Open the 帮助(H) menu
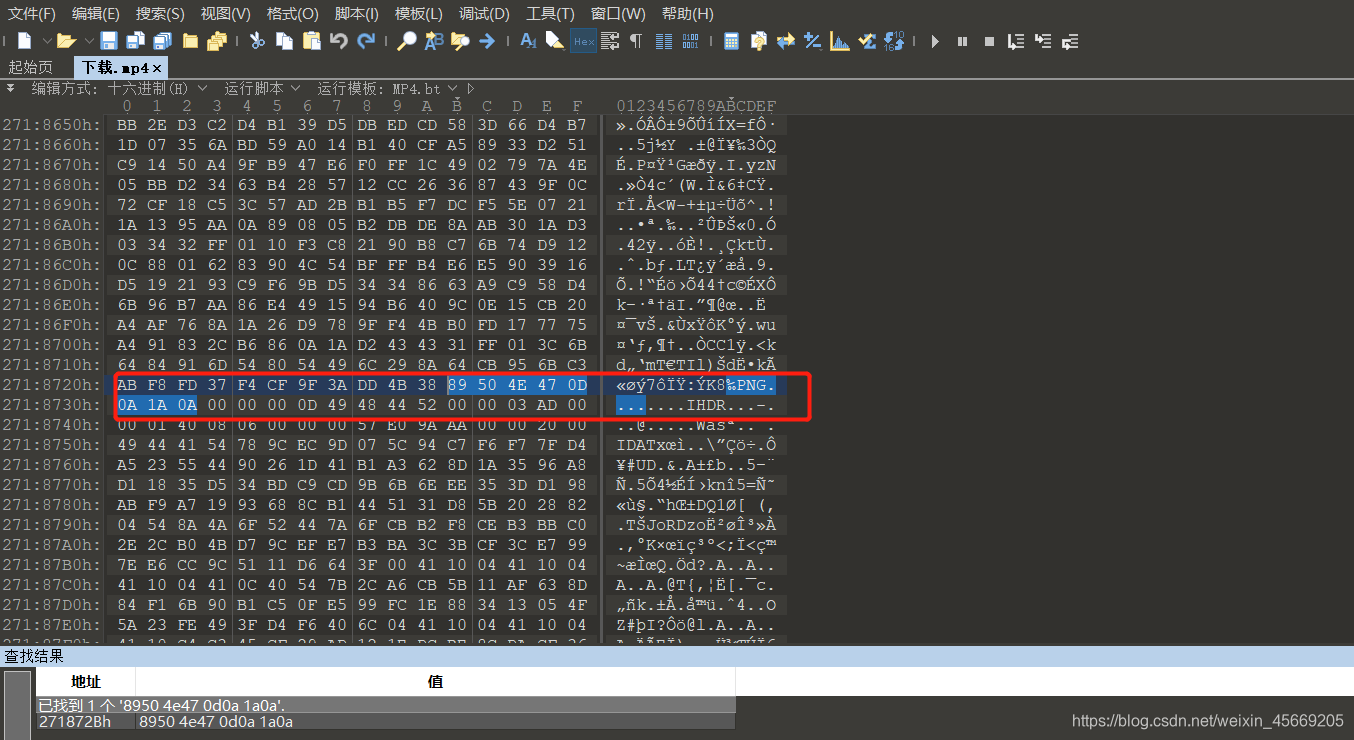The width and height of the screenshot is (1354, 740). [x=687, y=14]
